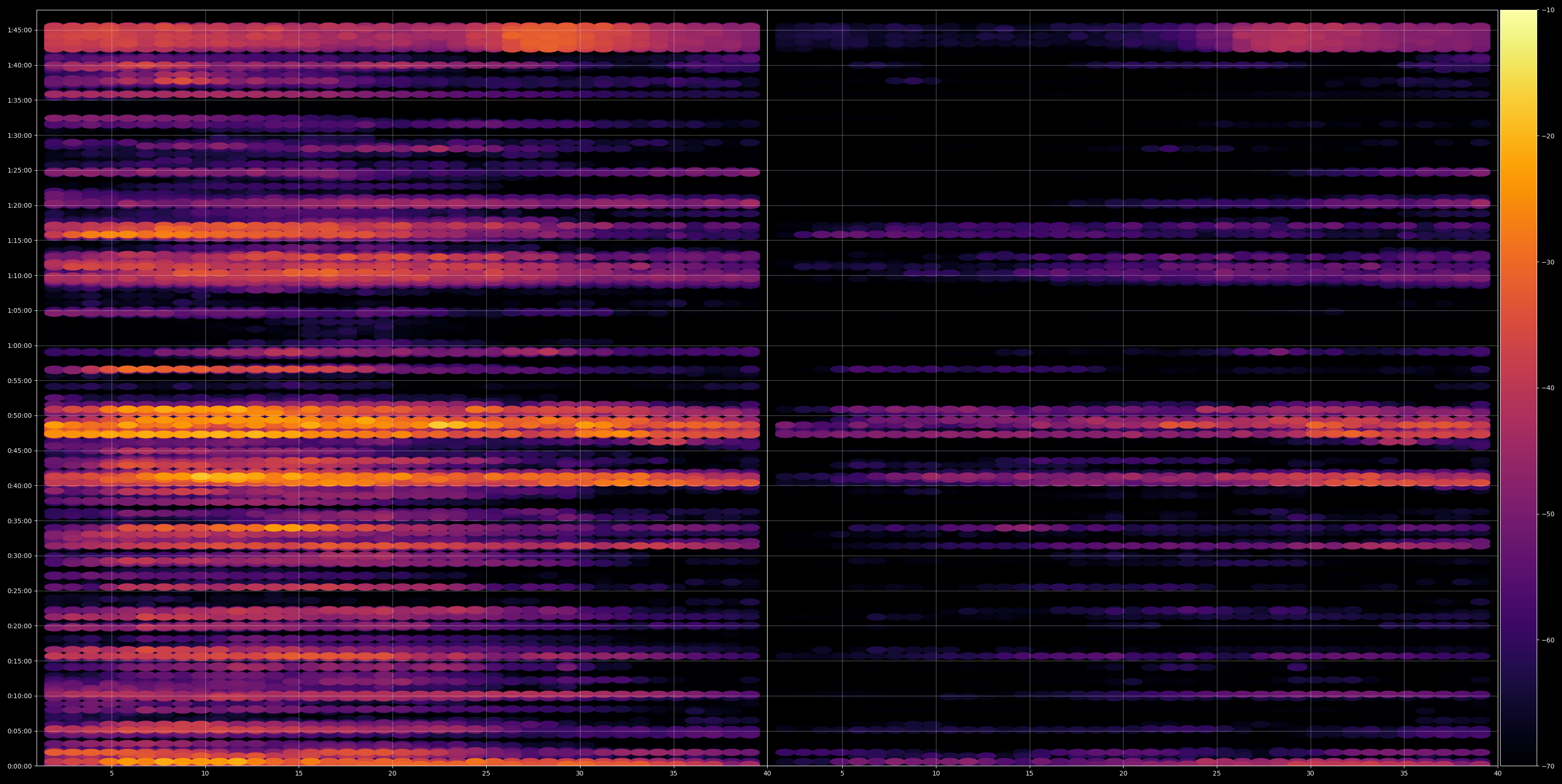Click the −70 label on the colorbar
The image size is (1562, 784).
[1547, 766]
